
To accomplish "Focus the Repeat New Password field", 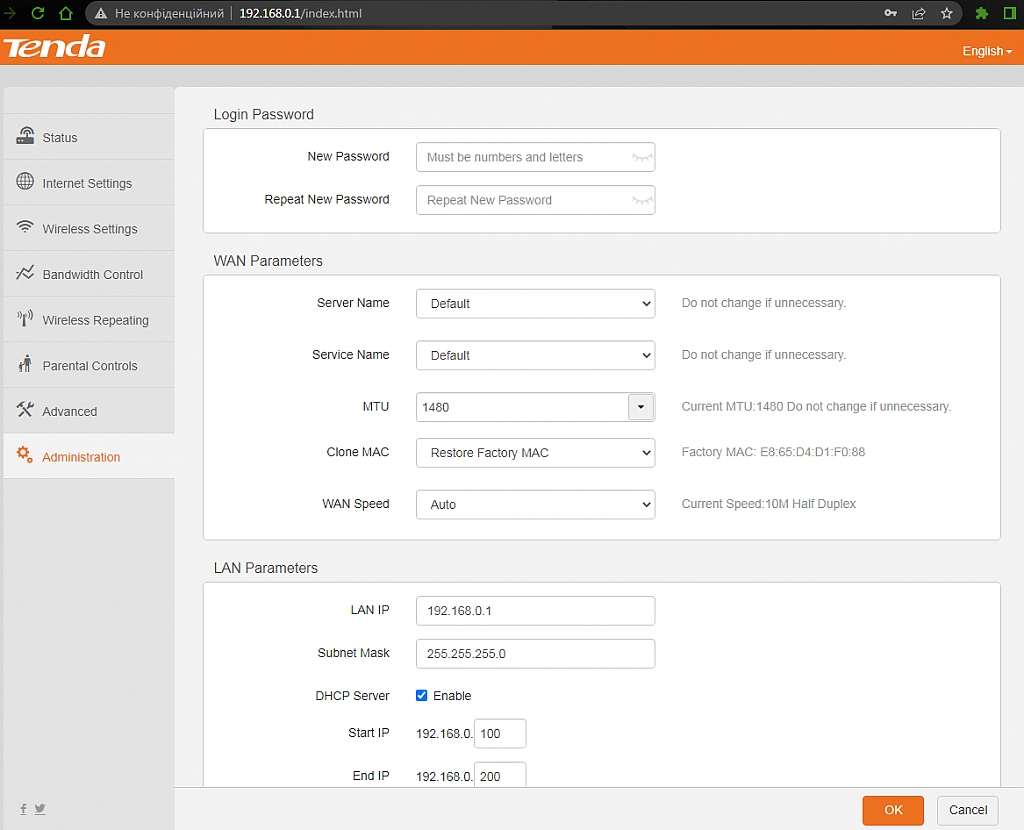I will (x=536, y=200).
